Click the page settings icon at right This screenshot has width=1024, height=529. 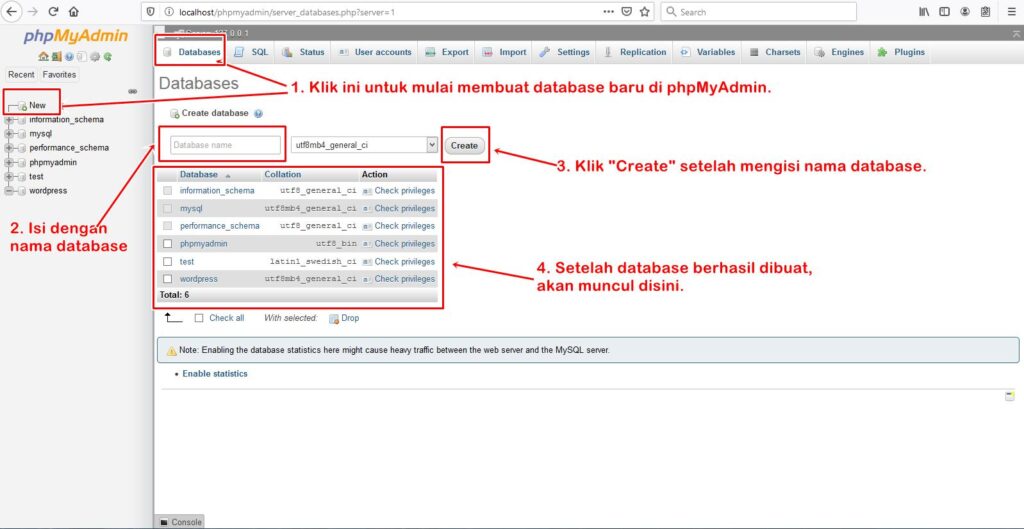point(1010,396)
